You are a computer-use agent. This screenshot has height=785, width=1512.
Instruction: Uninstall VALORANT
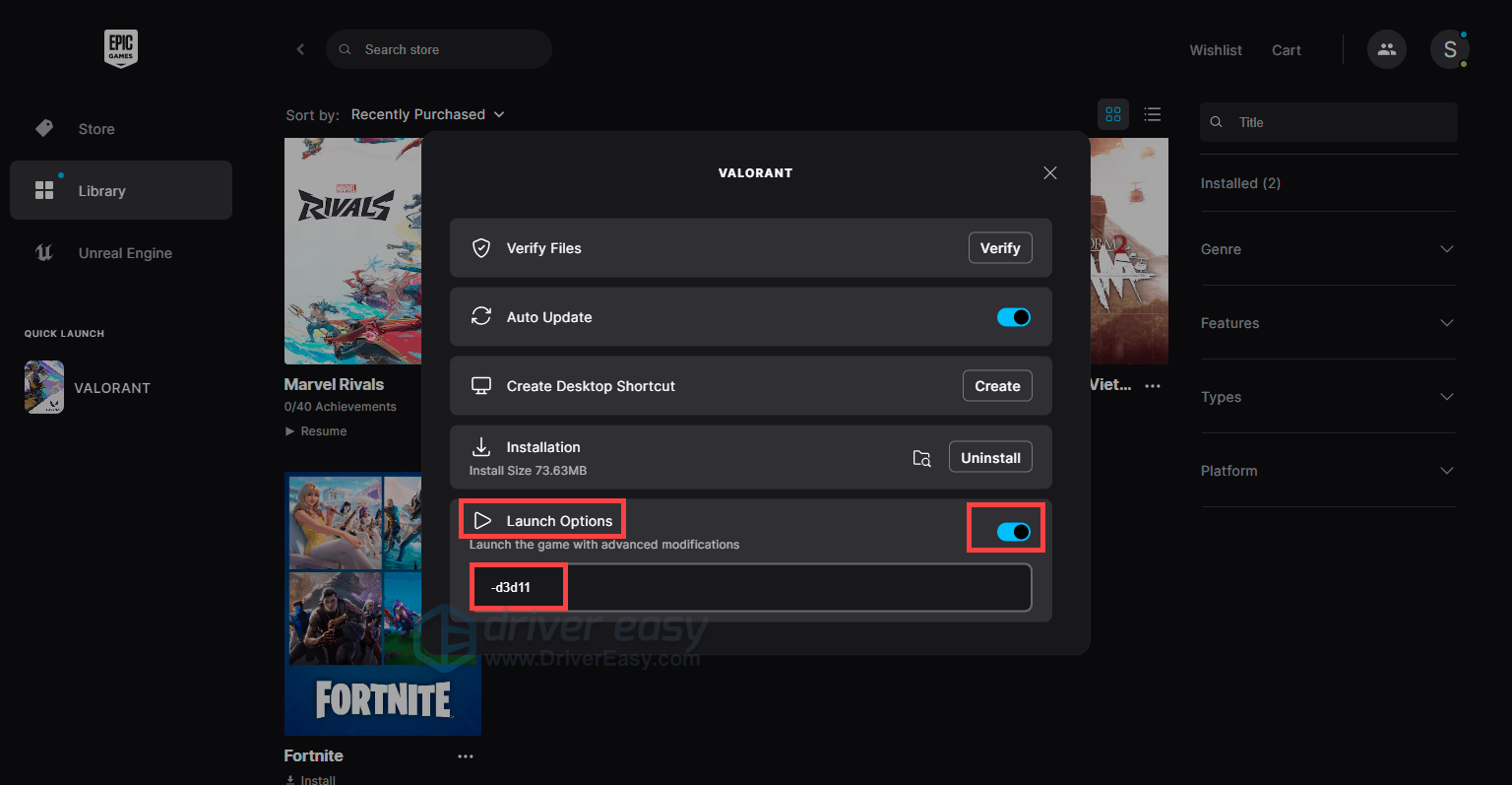tap(990, 456)
